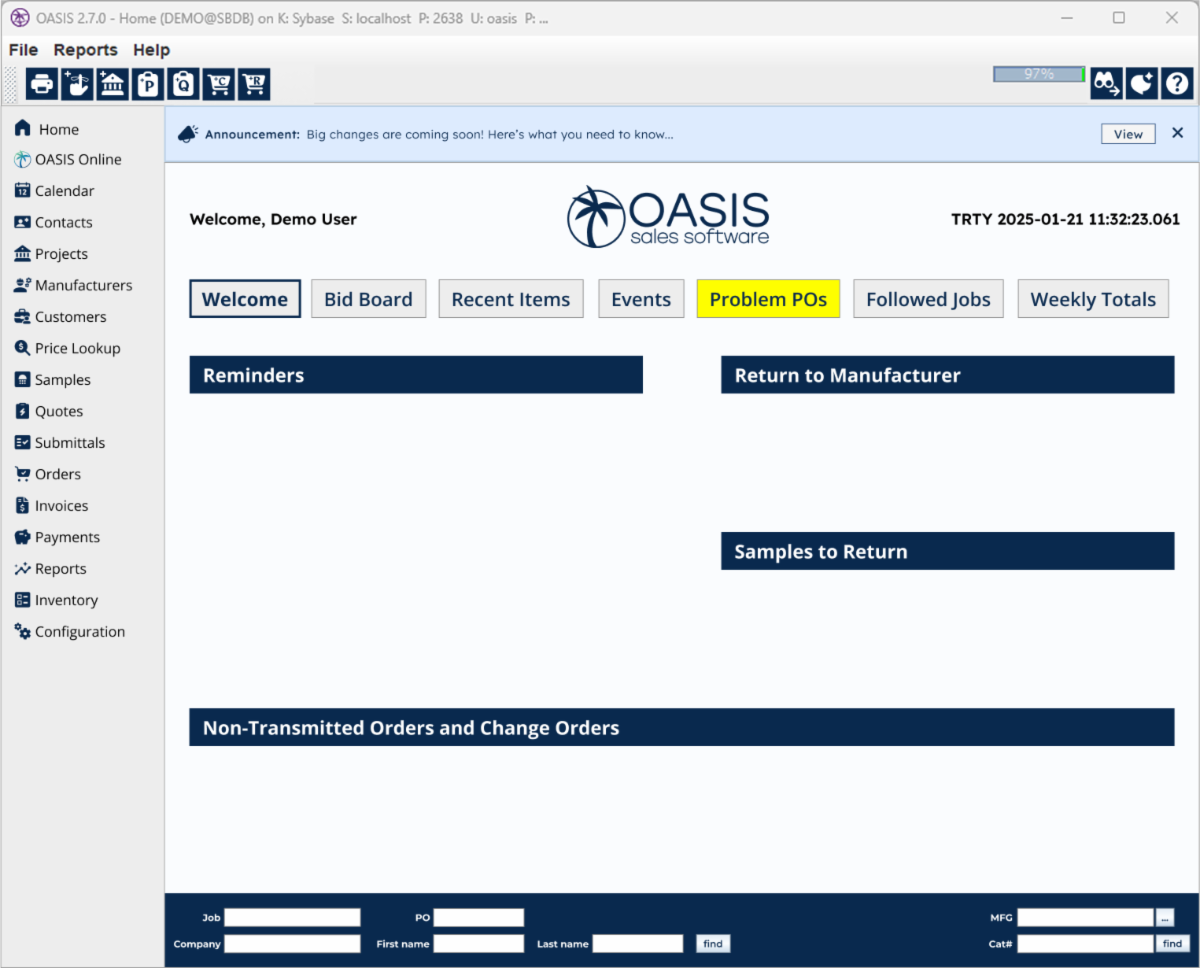Click View on the announcement banner
1200x968 pixels.
1128,134
